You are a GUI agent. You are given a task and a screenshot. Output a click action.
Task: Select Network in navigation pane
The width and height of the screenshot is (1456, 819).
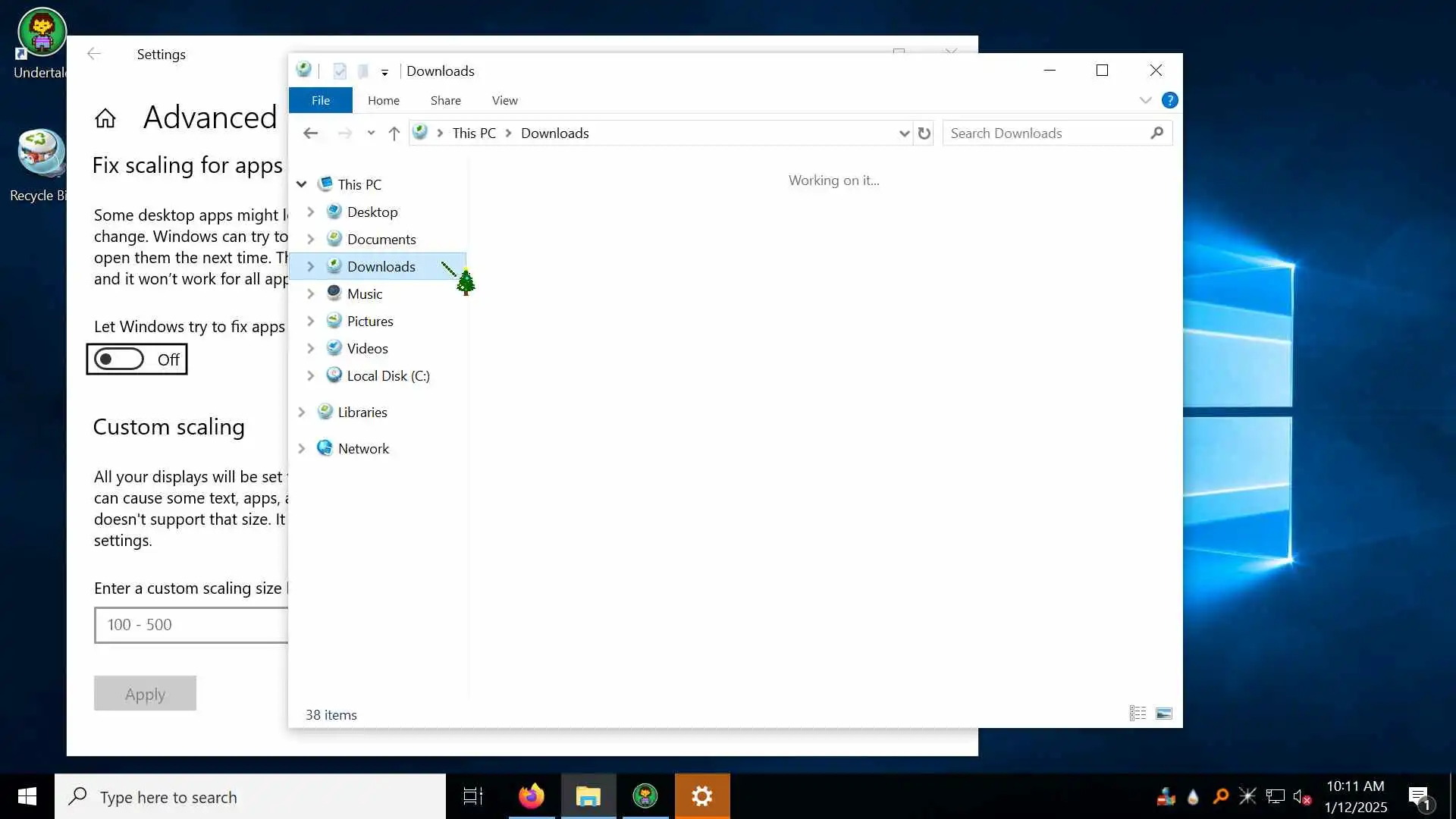click(363, 449)
